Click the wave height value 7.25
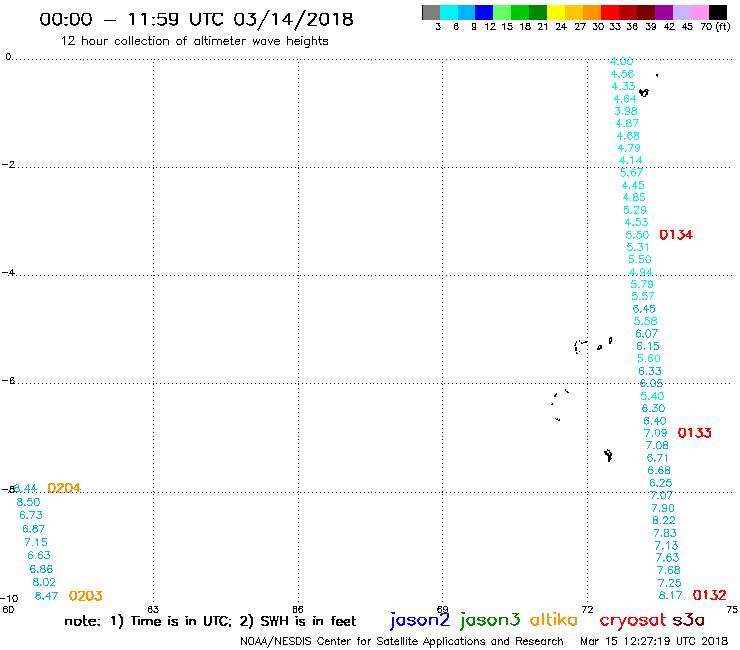This screenshot has width=740, height=650. click(x=669, y=583)
